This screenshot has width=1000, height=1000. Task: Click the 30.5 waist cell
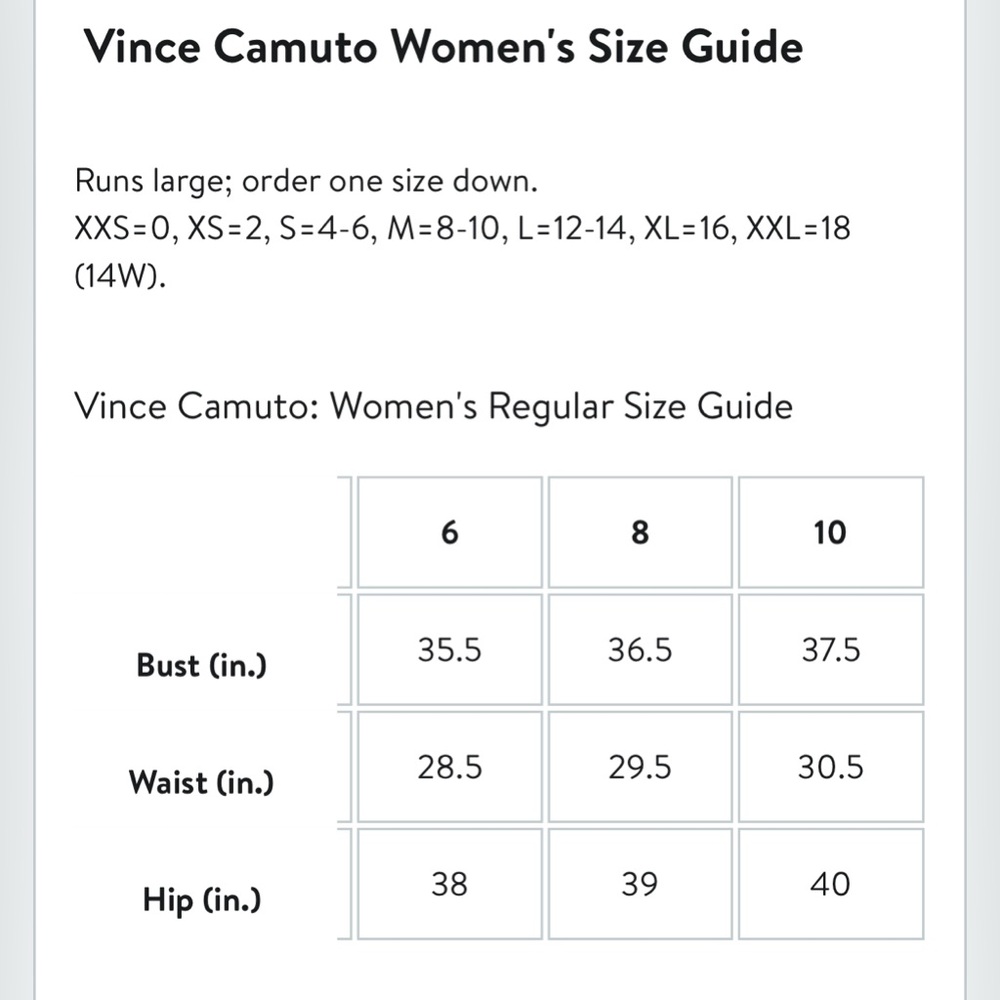830,767
